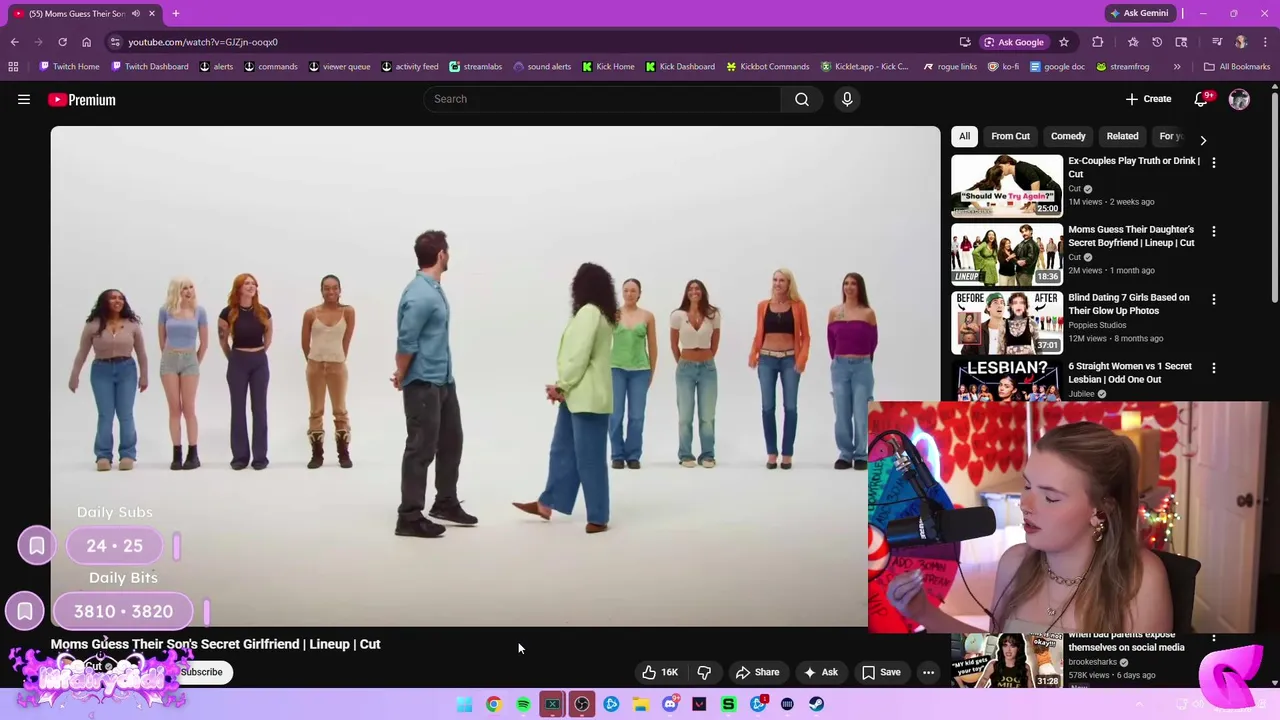Screen dimensions: 1280x720
Task: Open a new browser tab
Action: coord(175,13)
